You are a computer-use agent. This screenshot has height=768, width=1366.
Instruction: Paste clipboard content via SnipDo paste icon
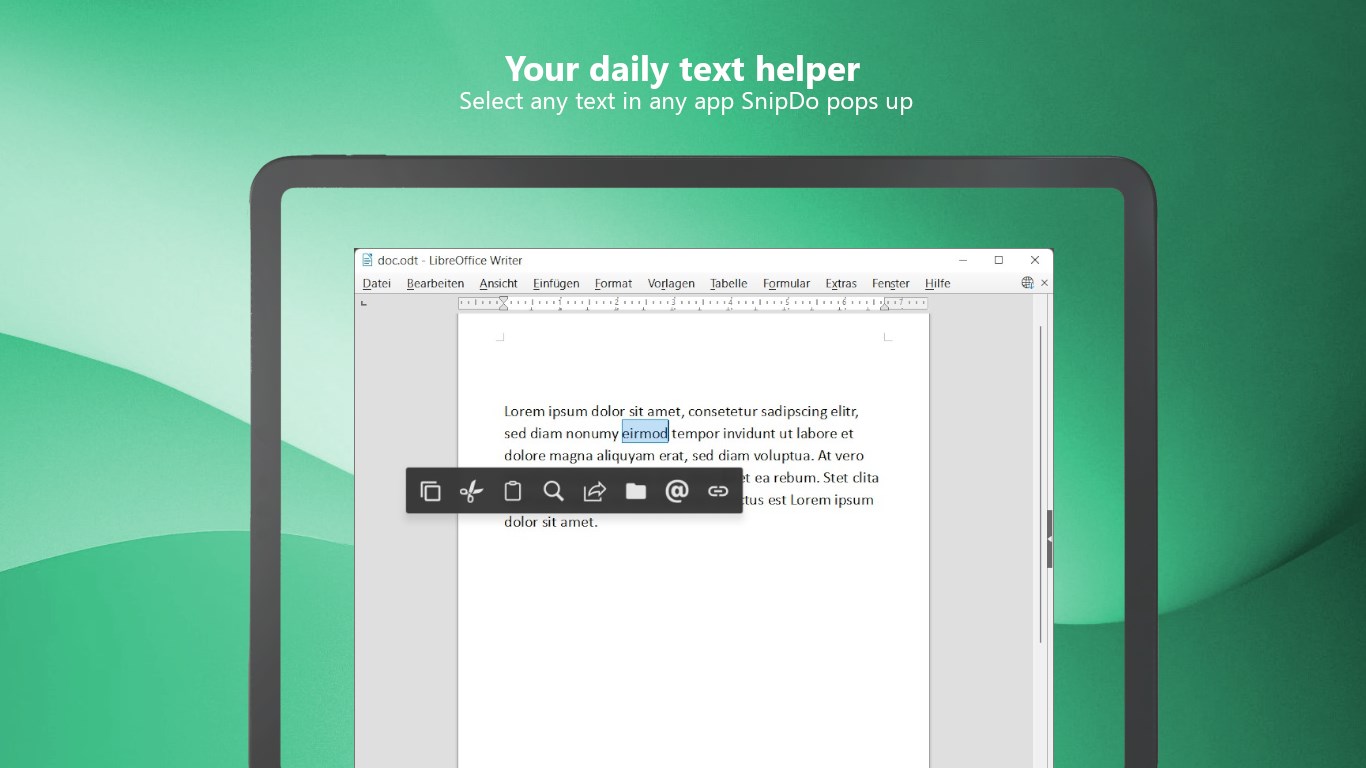click(x=512, y=491)
